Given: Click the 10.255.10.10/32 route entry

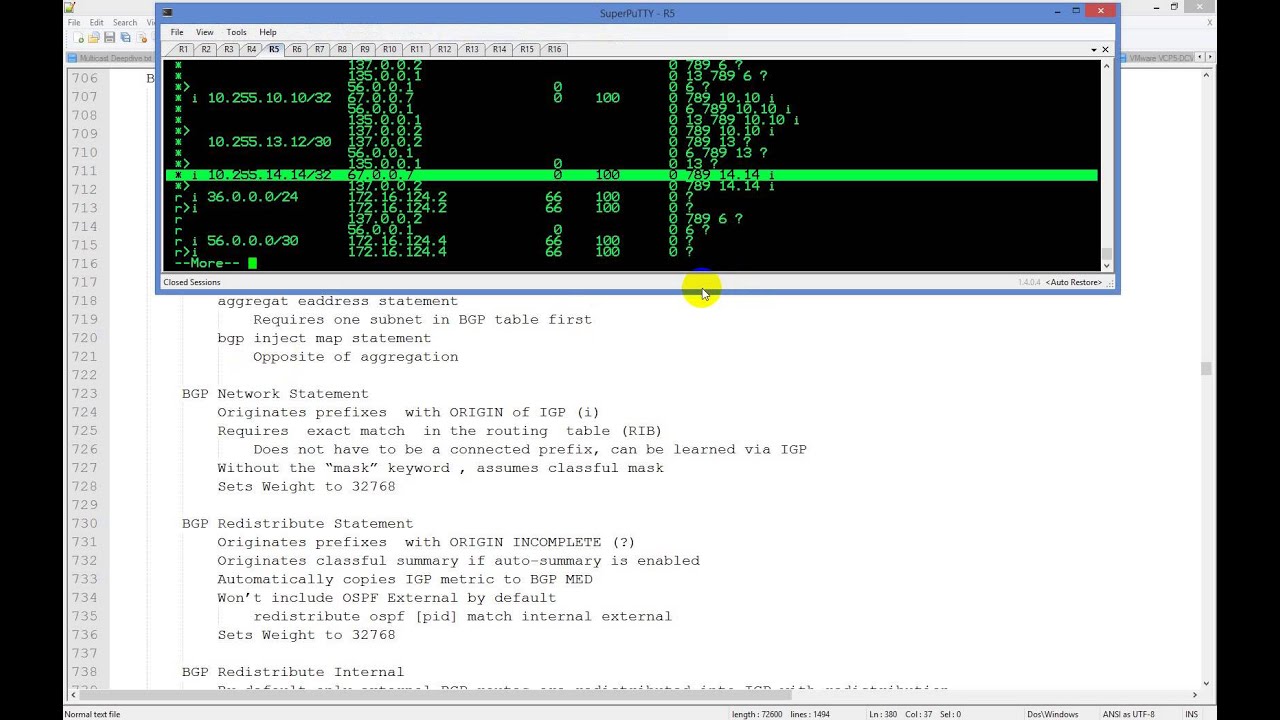Looking at the screenshot, I should (269, 98).
